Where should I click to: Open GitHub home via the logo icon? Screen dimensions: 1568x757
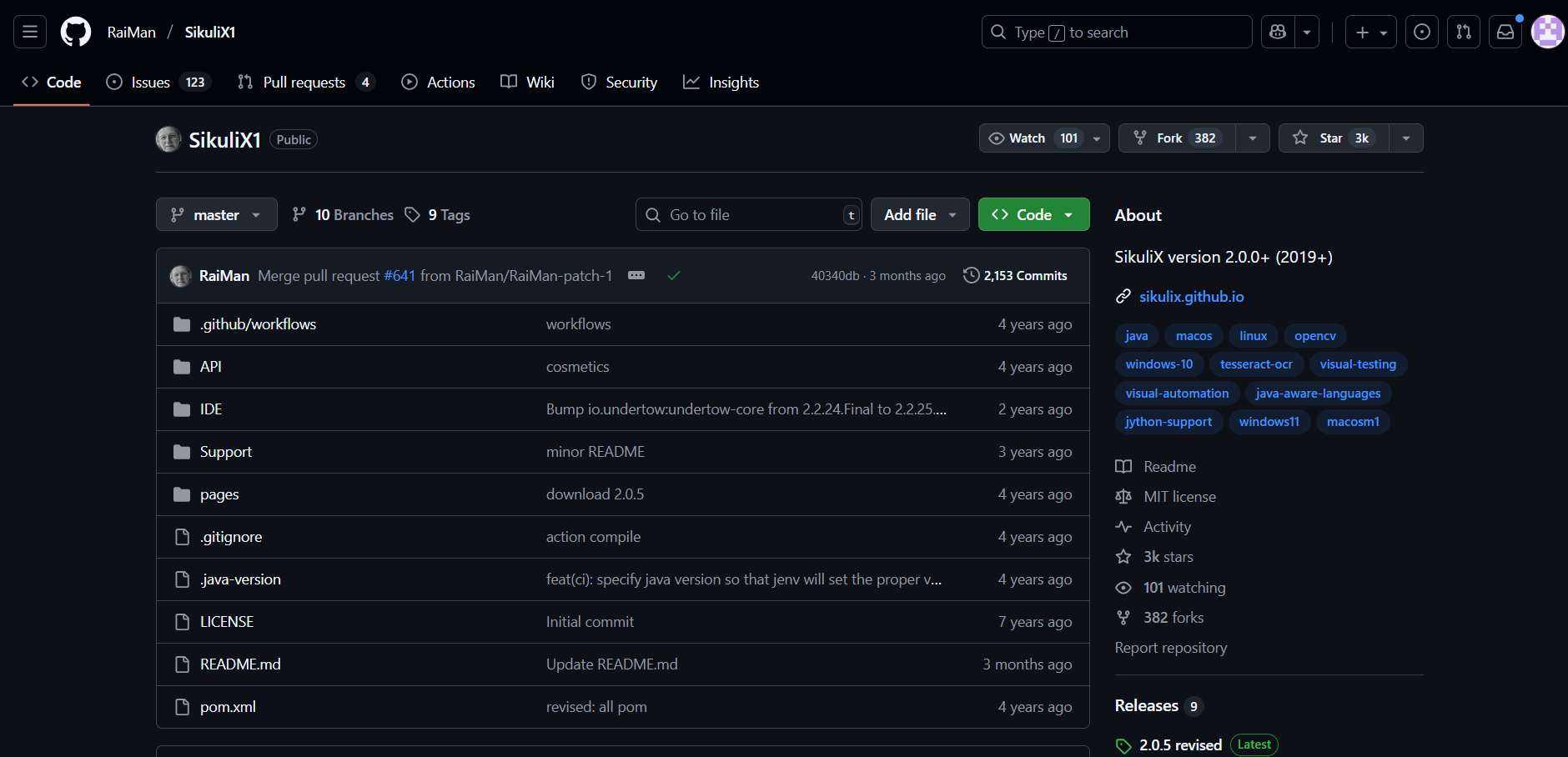75,32
